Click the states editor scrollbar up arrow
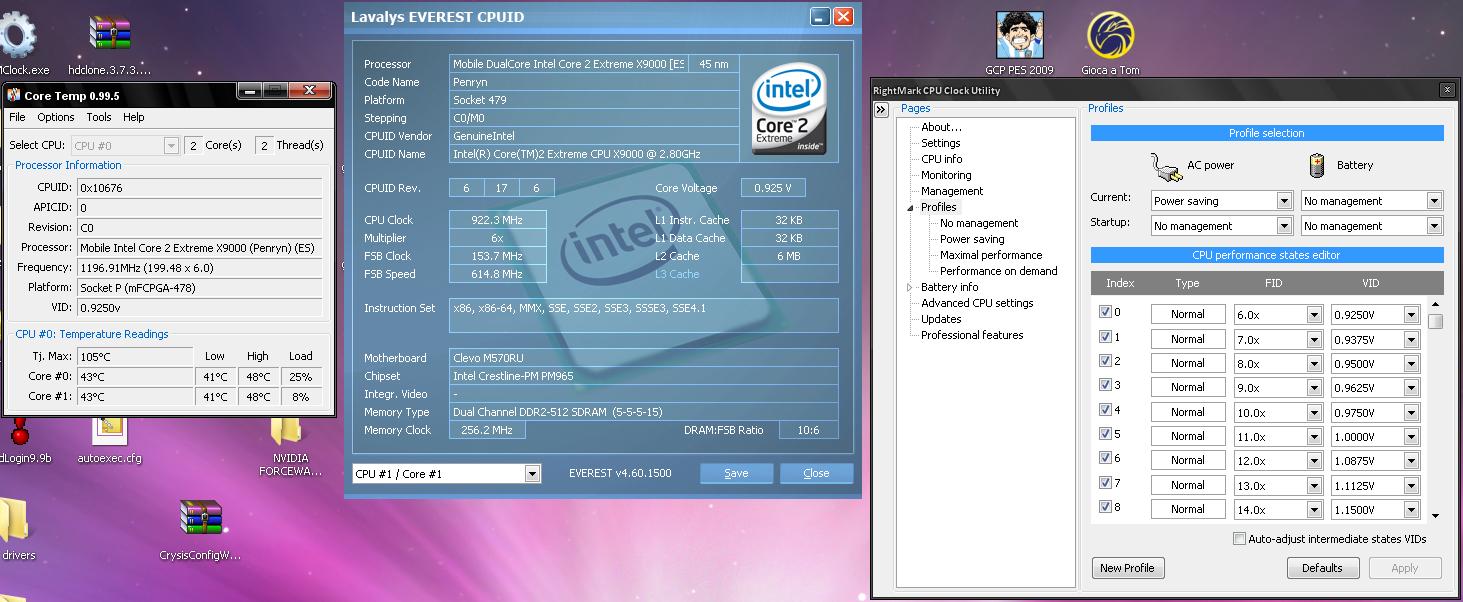 pyautogui.click(x=1435, y=304)
